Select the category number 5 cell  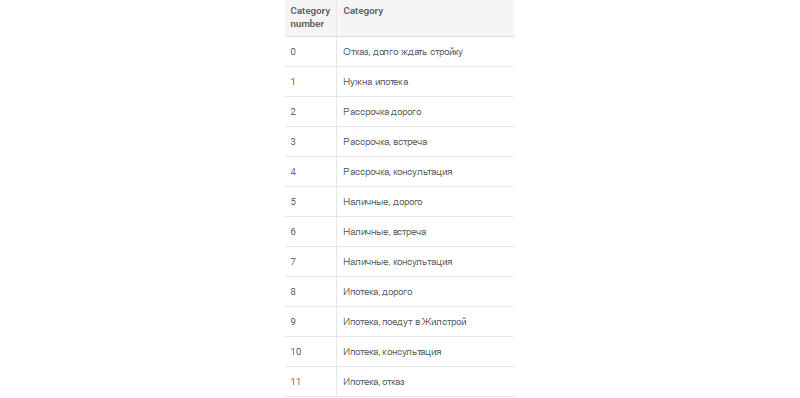tap(310, 202)
